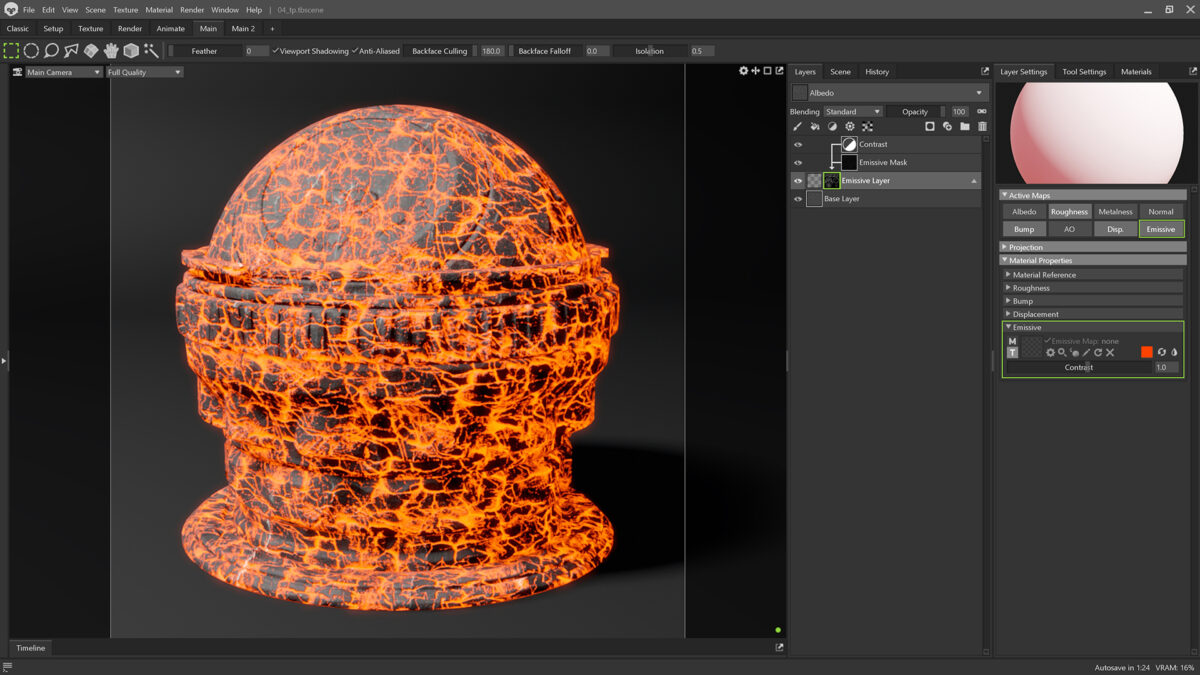Delete the selected layer using the trash icon
This screenshot has height=675, width=1200.
[981, 126]
